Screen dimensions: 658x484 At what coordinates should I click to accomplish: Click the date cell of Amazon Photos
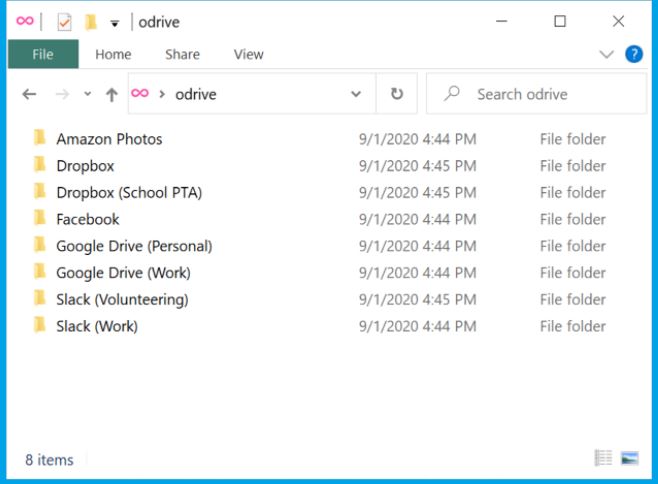point(418,139)
